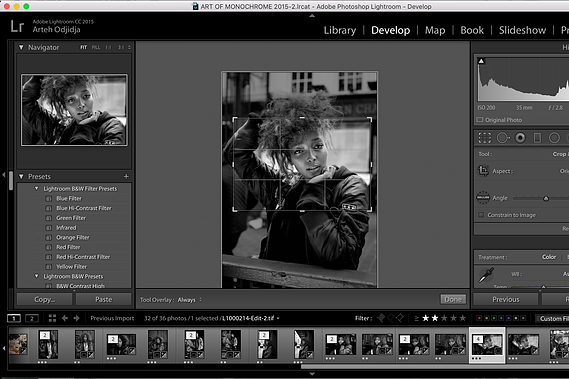Select the Spot Removal tool
This screenshot has height=379, width=569.
coord(503,138)
